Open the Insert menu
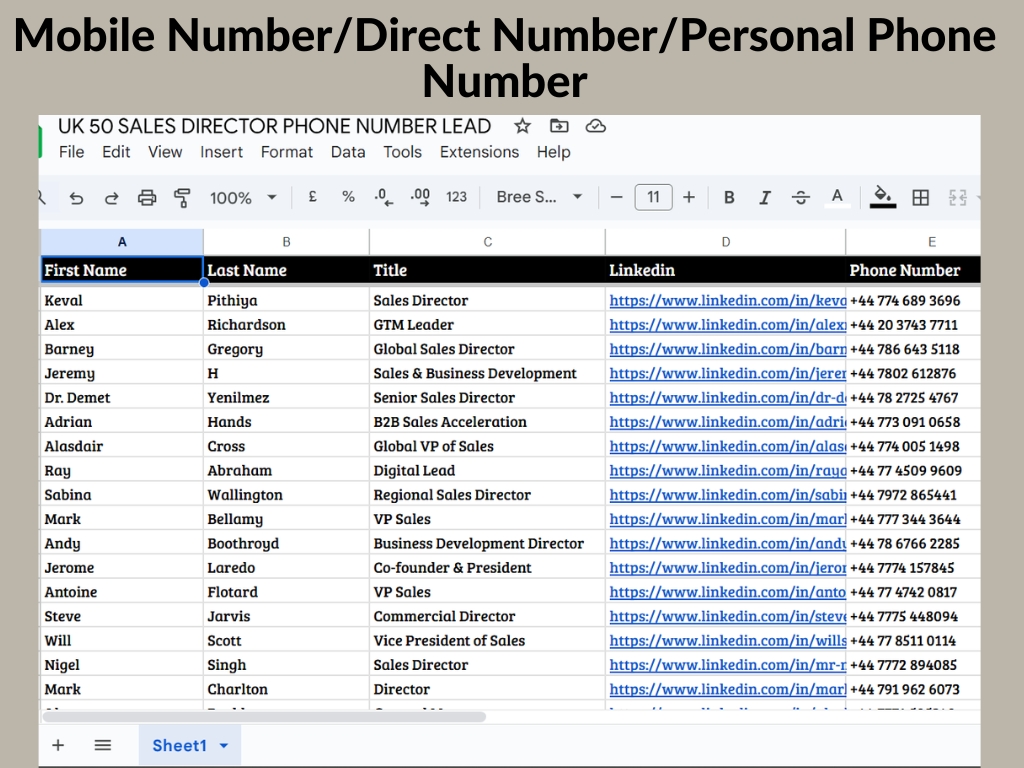This screenshot has height=768, width=1024. pos(221,152)
